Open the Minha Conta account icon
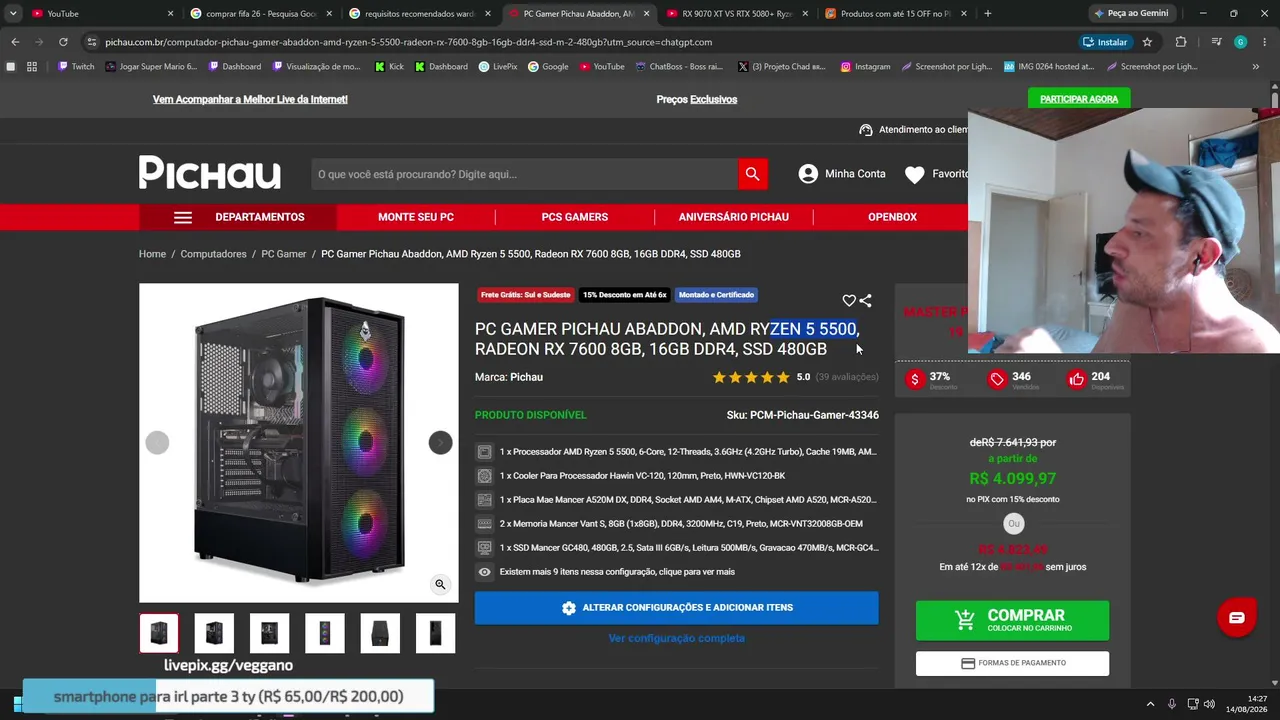This screenshot has width=1280, height=720. [x=808, y=174]
